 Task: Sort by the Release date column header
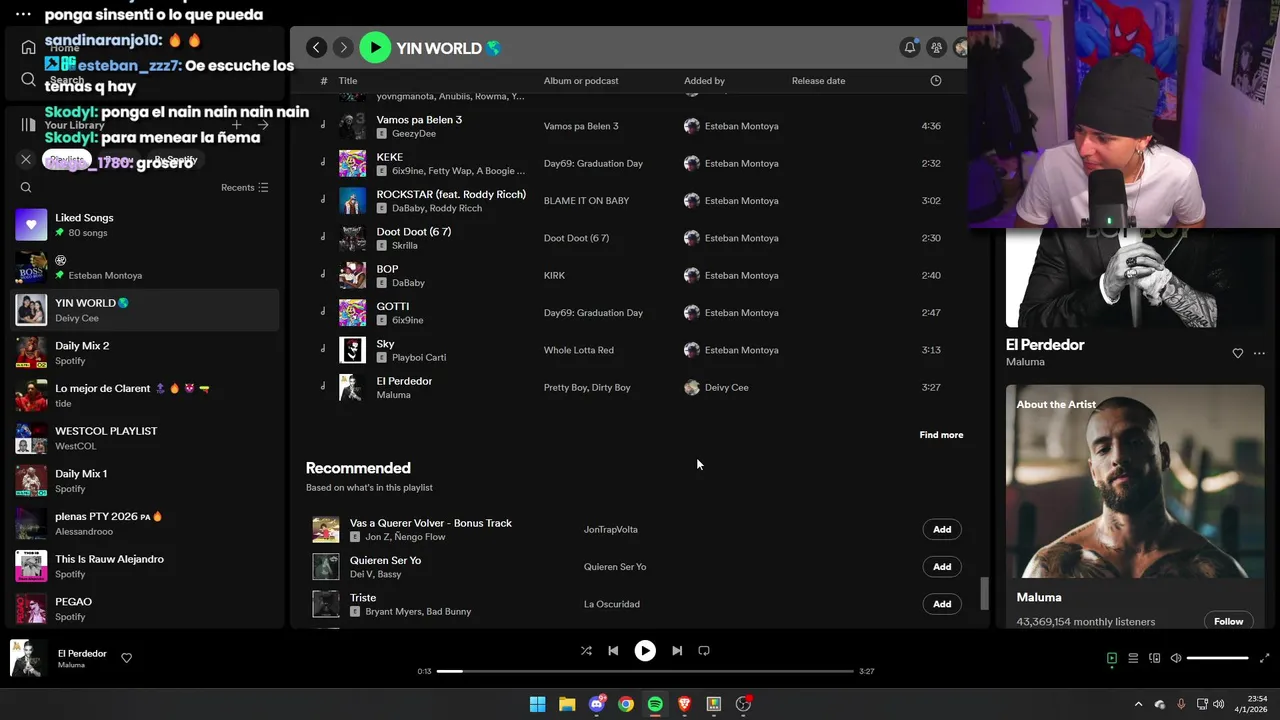coord(818,81)
